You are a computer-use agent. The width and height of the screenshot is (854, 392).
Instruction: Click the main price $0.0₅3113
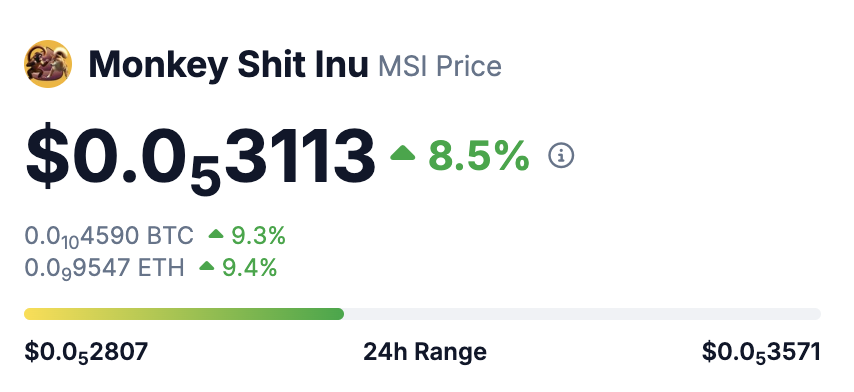(x=200, y=157)
